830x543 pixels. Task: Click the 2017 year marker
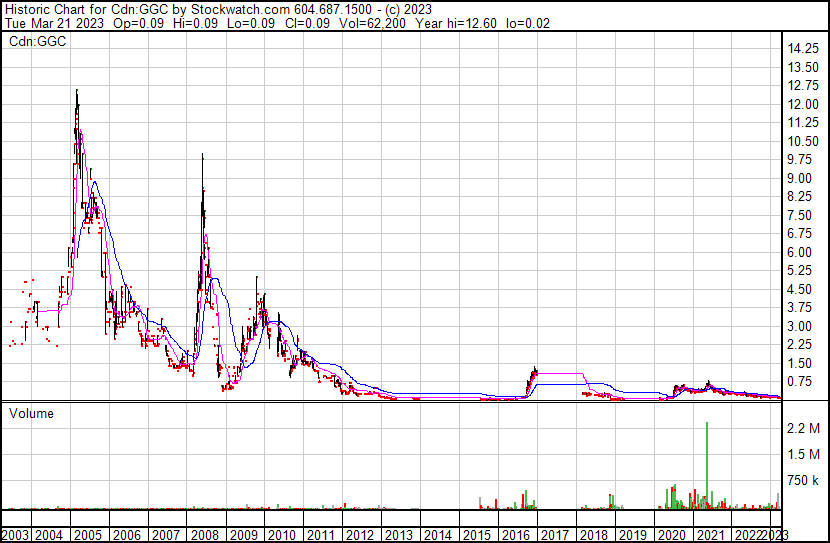click(x=556, y=534)
